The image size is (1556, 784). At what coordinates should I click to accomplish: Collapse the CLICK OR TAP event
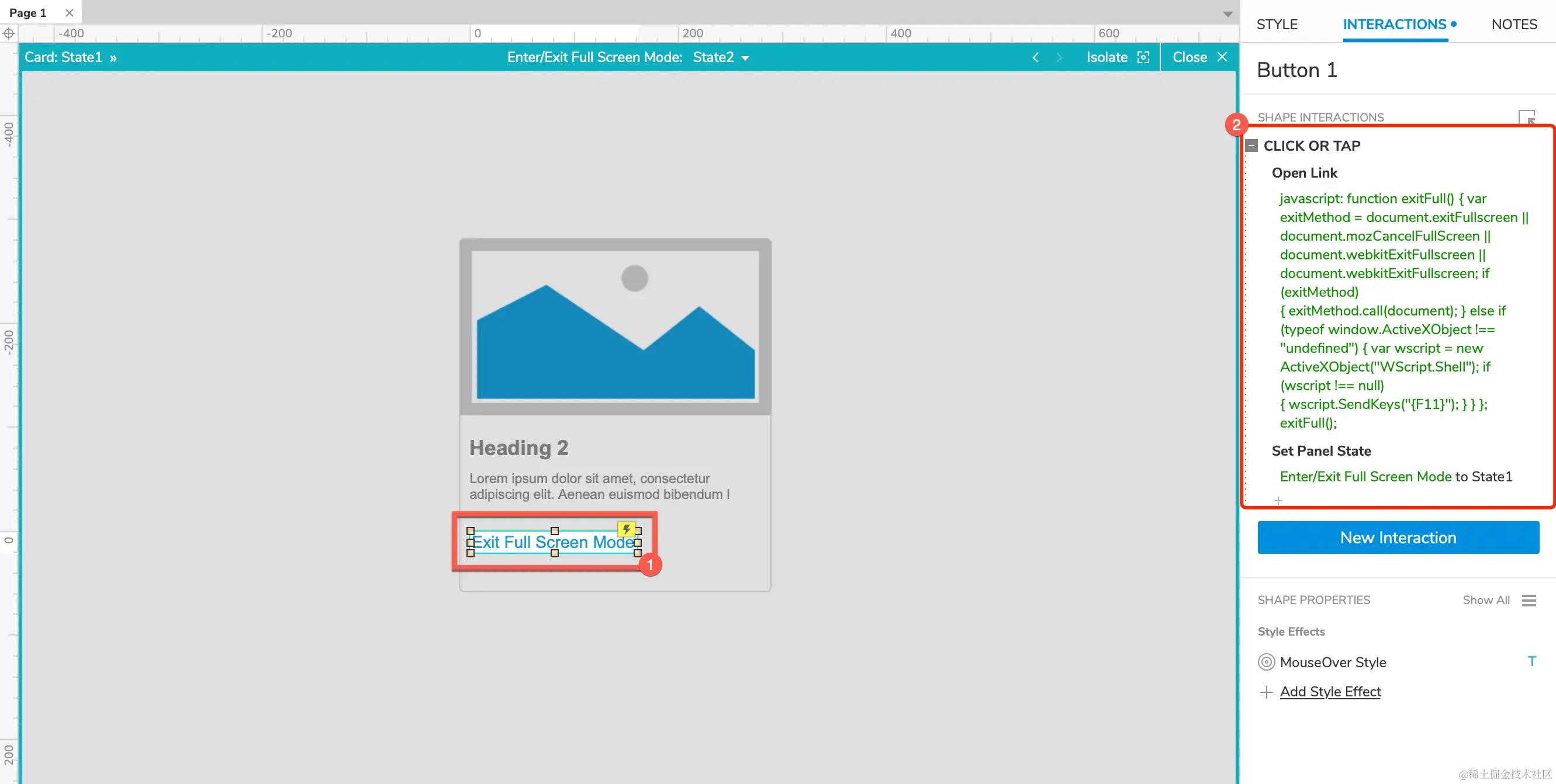1251,145
